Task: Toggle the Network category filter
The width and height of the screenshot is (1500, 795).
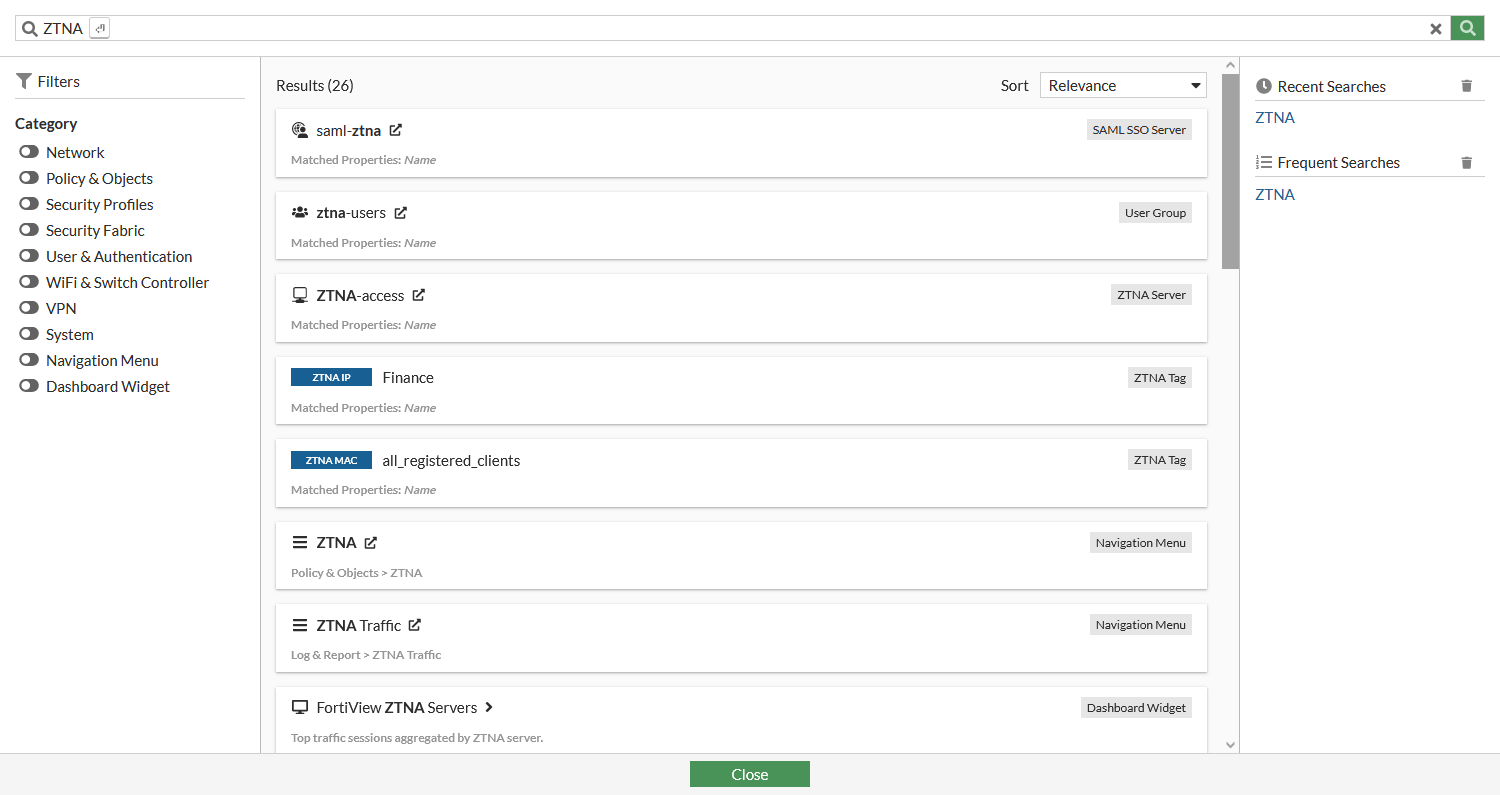Action: [29, 152]
